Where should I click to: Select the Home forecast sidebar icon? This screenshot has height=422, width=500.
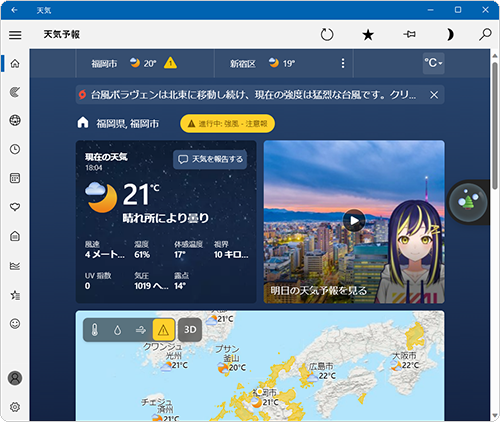point(15,63)
